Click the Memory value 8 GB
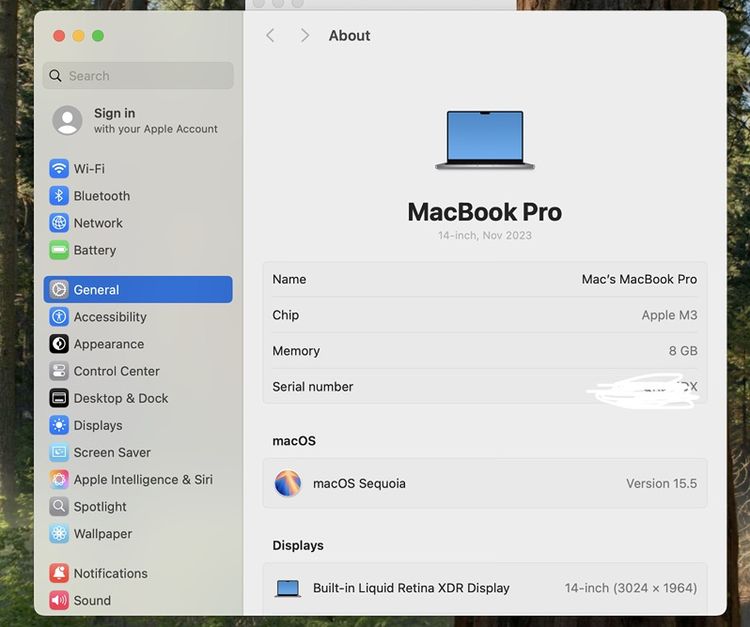The height and width of the screenshot is (627, 750). coord(683,351)
